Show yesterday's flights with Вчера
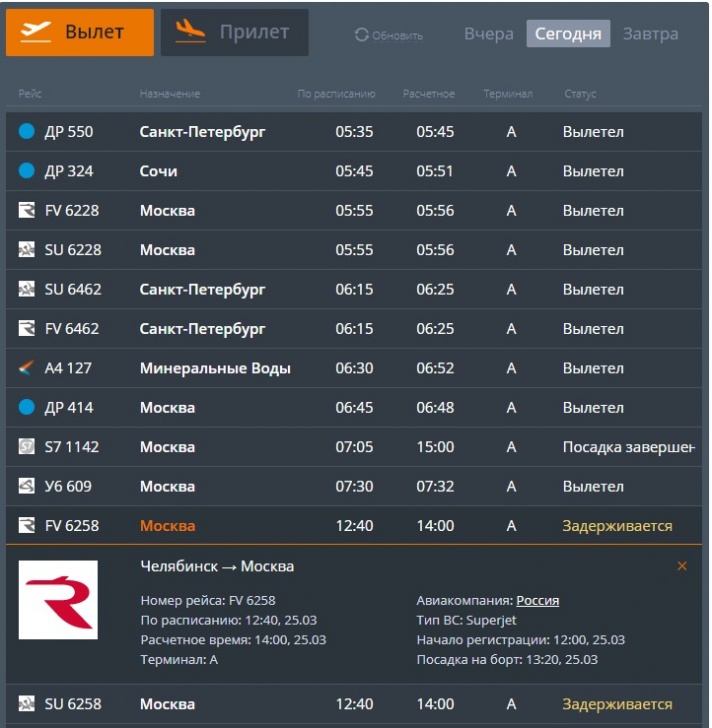Viewport: 712px width, 728px height. (488, 34)
